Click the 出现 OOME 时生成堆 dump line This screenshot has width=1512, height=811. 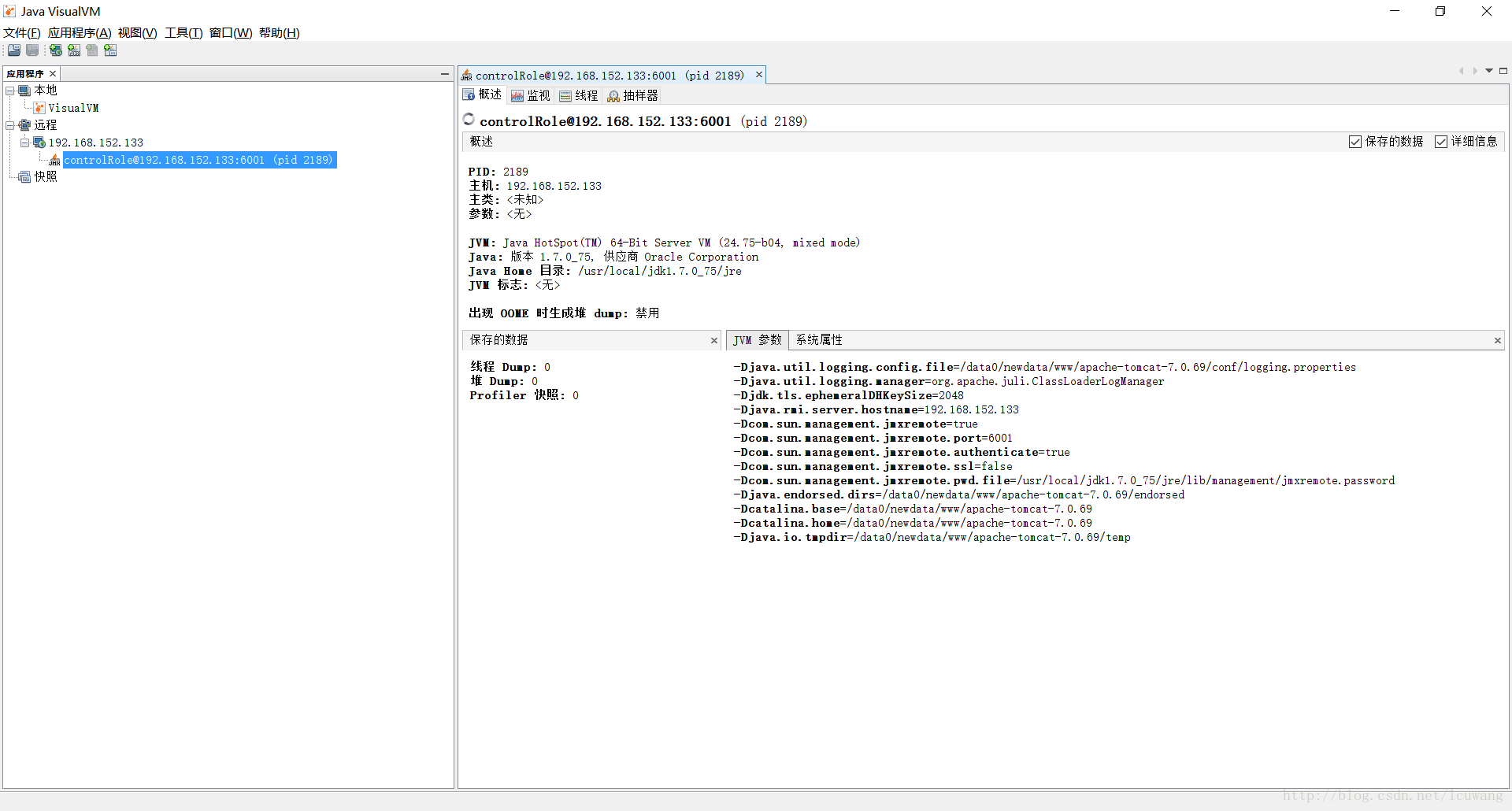[x=564, y=313]
